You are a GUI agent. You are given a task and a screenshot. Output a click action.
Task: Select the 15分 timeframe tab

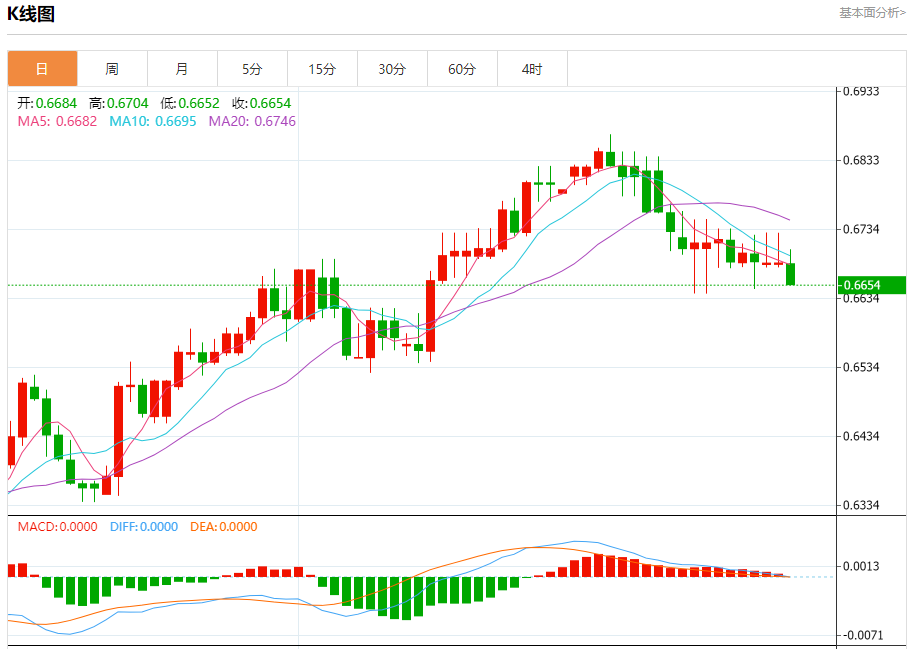coord(322,69)
